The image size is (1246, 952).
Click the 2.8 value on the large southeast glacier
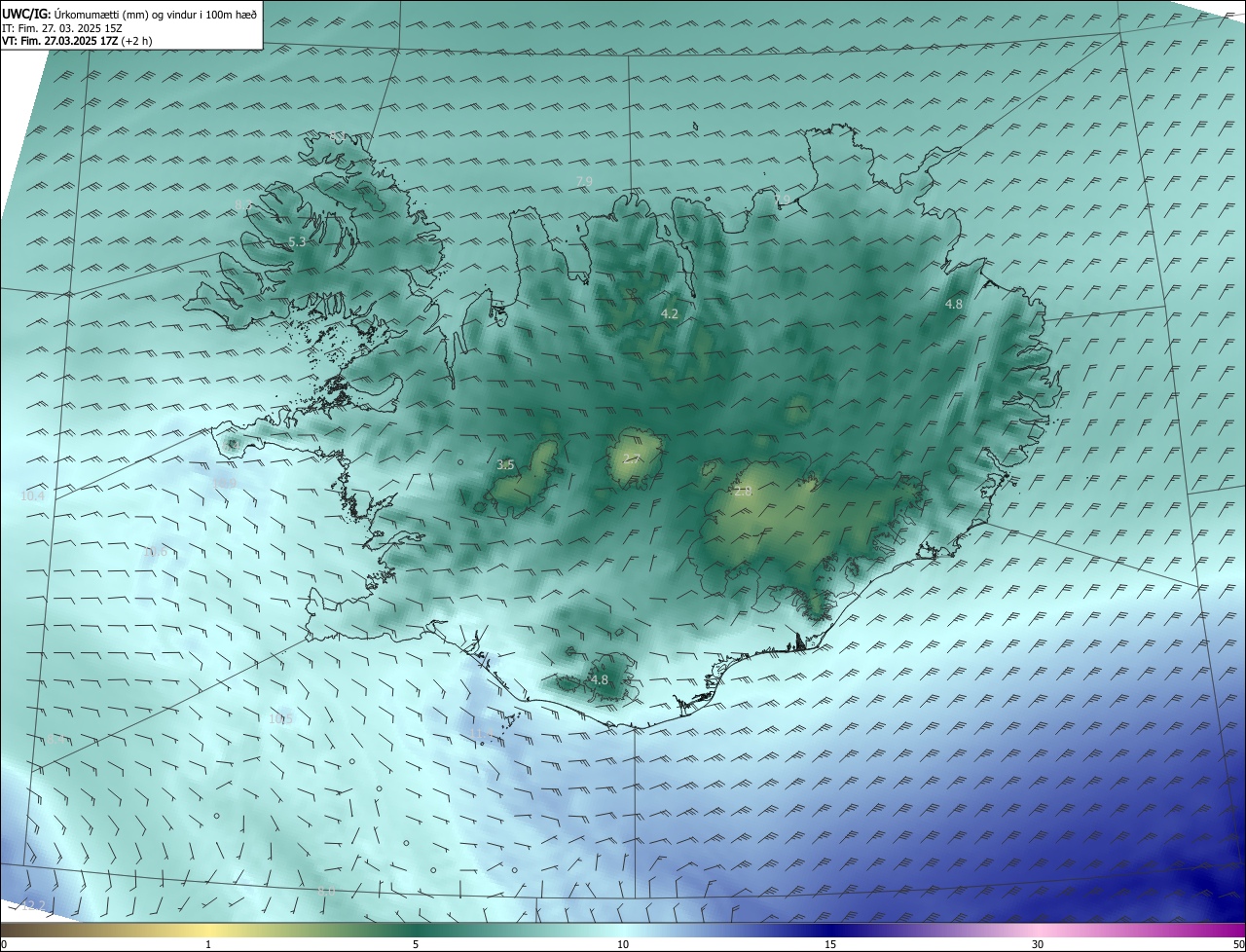pyautogui.click(x=744, y=492)
